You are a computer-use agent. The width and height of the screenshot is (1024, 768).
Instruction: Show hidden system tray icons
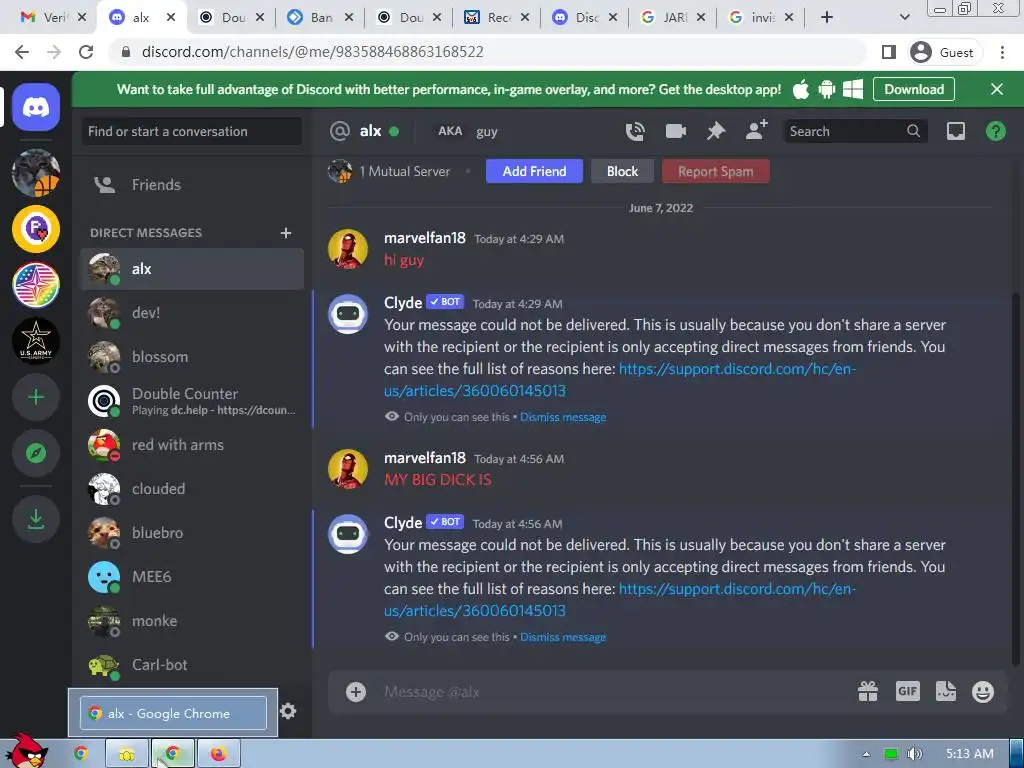coord(866,754)
